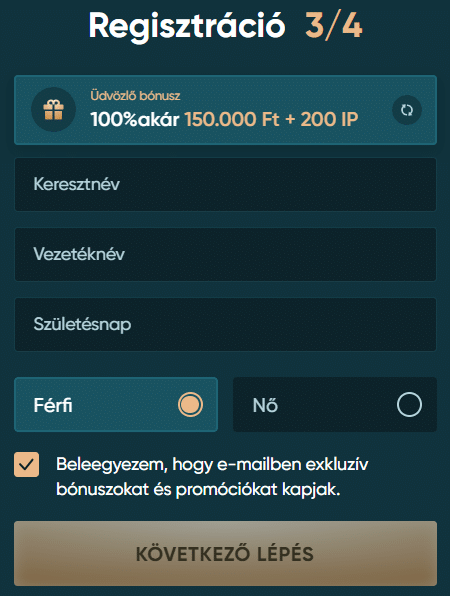Viewport: 450px width, 596px height.
Task: Choose the Férfi gender option label
Action: click(x=53, y=405)
